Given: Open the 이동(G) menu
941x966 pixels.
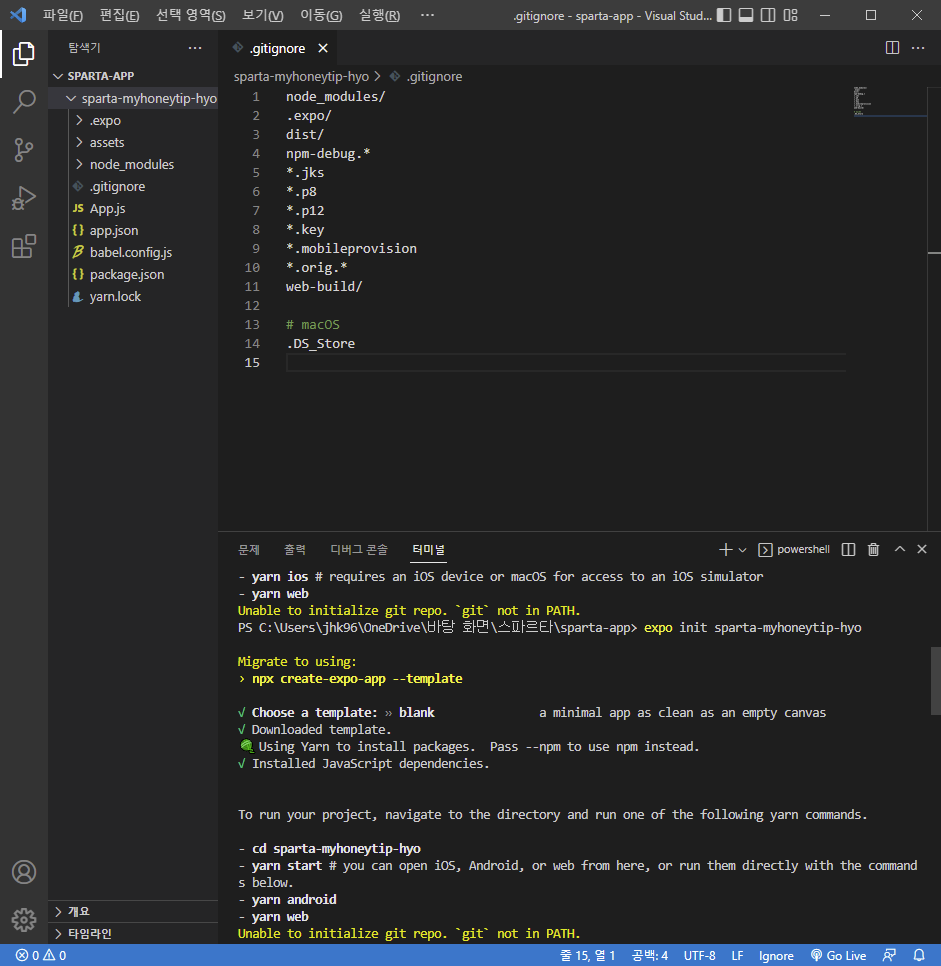Looking at the screenshot, I should point(321,15).
